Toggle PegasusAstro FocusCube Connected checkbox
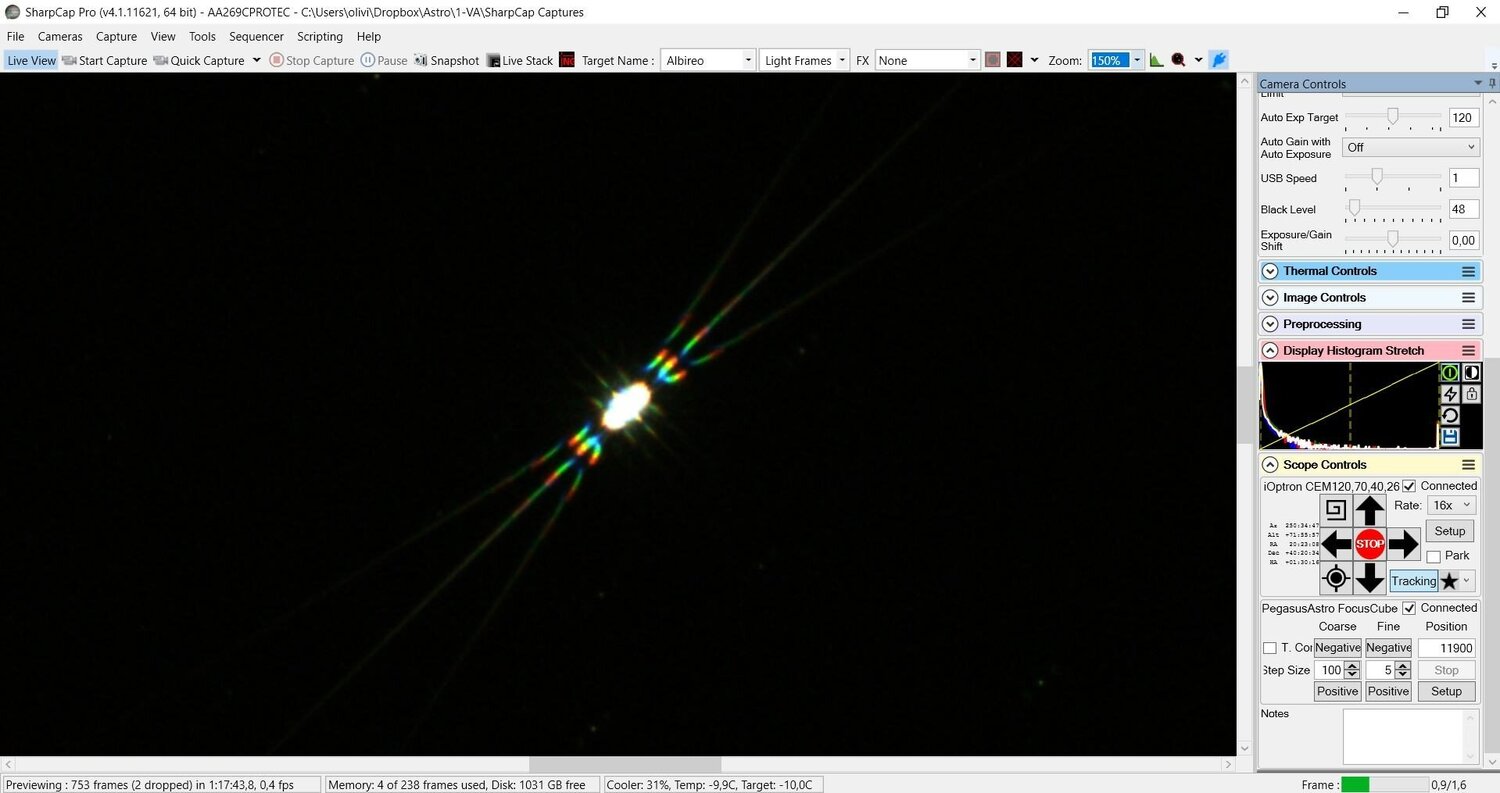The height and width of the screenshot is (793, 1500). [1409, 608]
